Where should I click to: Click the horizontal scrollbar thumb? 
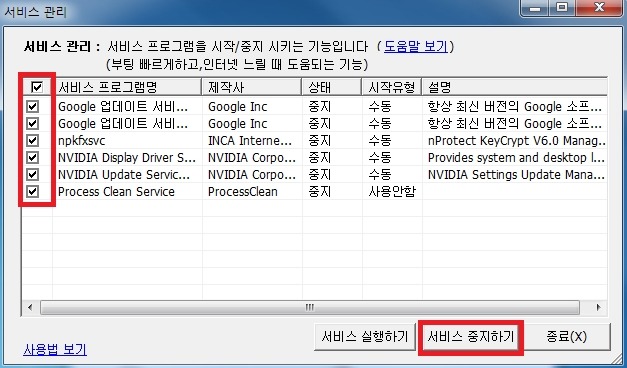pyautogui.click(x=310, y=307)
